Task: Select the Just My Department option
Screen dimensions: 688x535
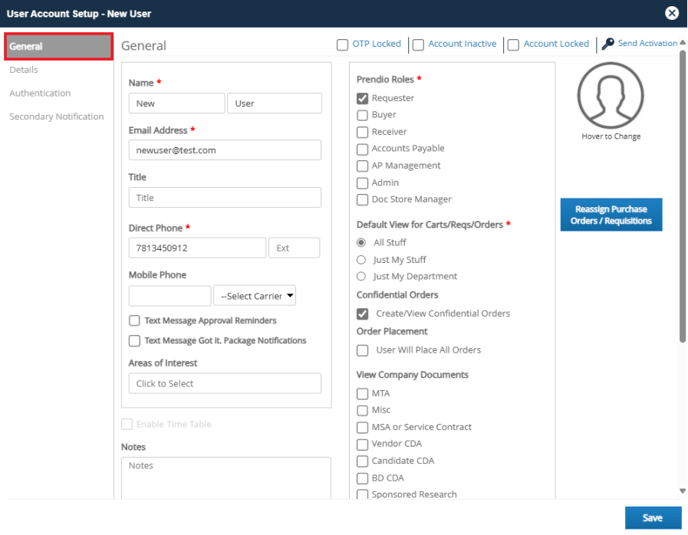Action: [361, 276]
